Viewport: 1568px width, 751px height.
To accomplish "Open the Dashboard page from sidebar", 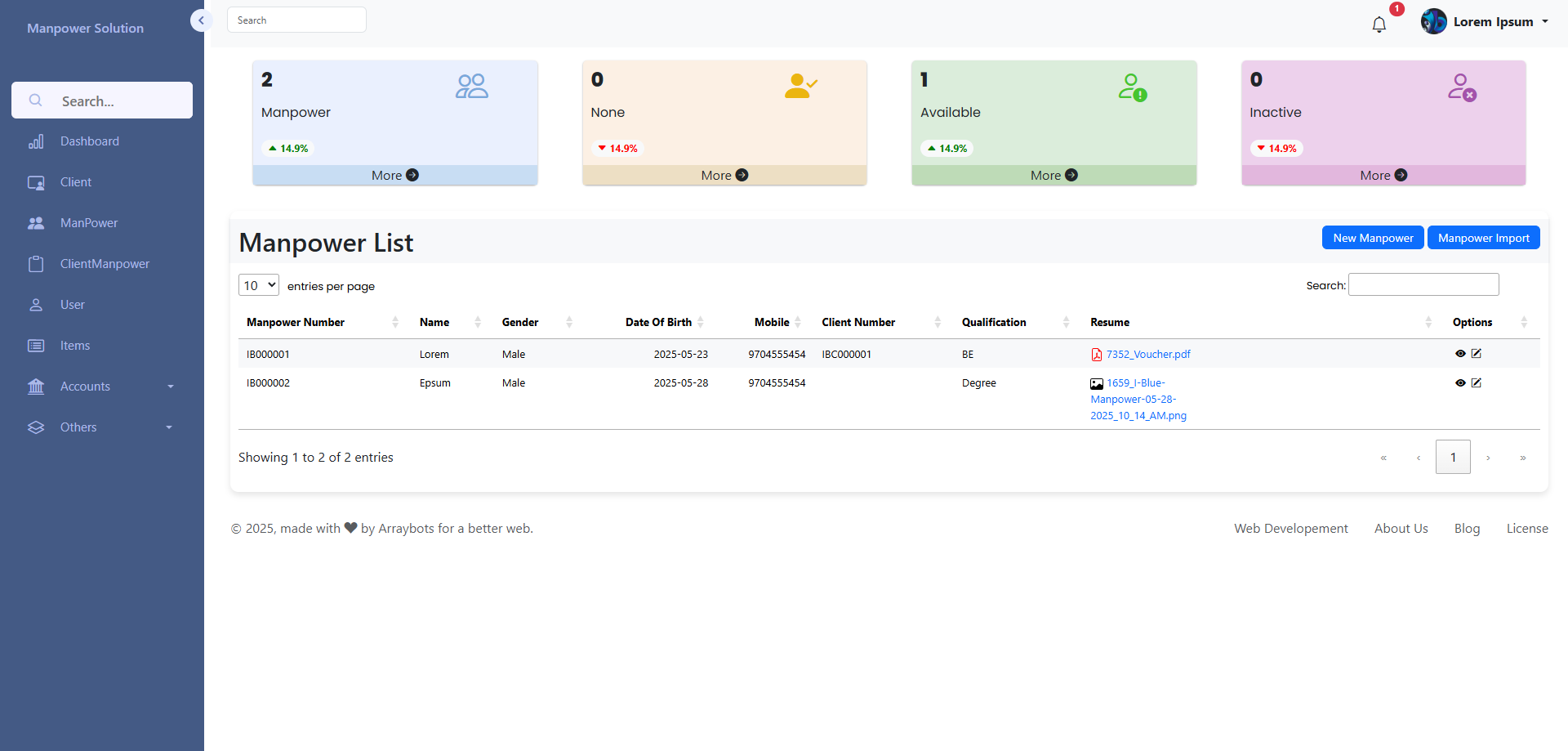I will [x=89, y=141].
